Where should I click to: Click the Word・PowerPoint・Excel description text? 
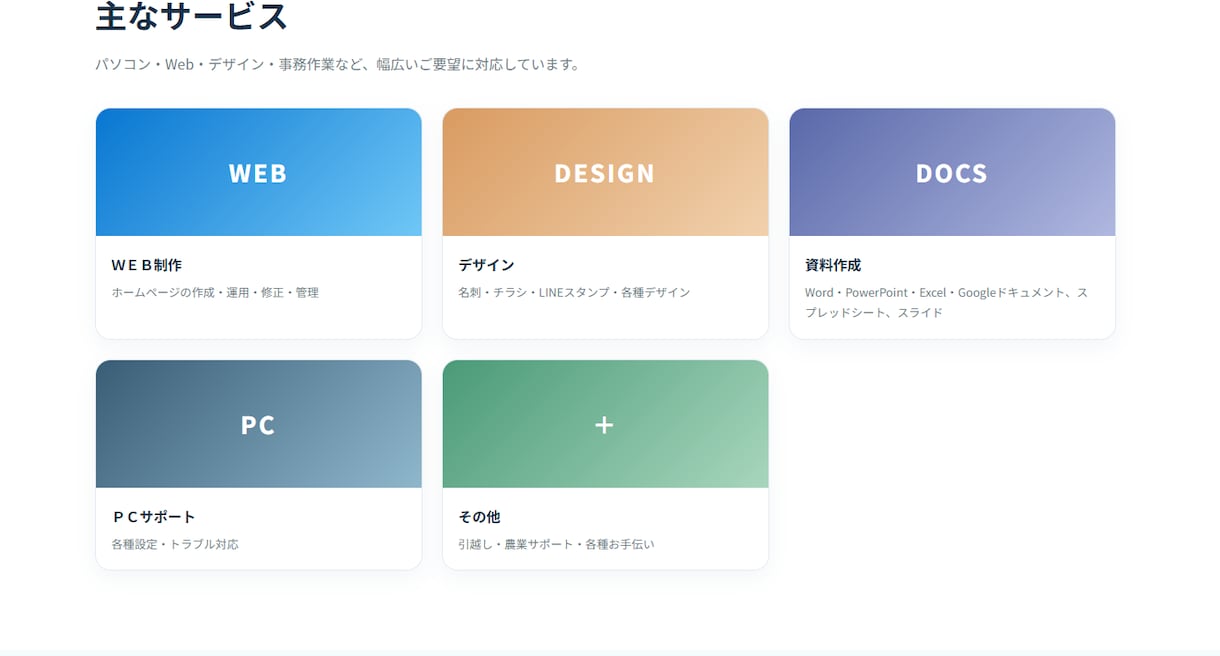point(947,303)
